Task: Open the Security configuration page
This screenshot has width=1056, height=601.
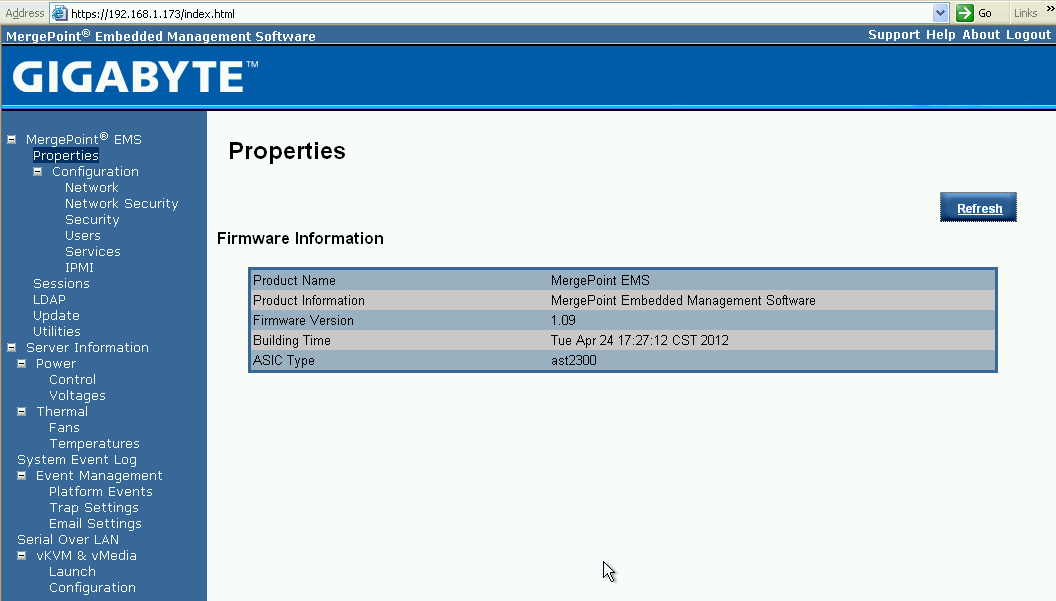Action: pyautogui.click(x=92, y=220)
